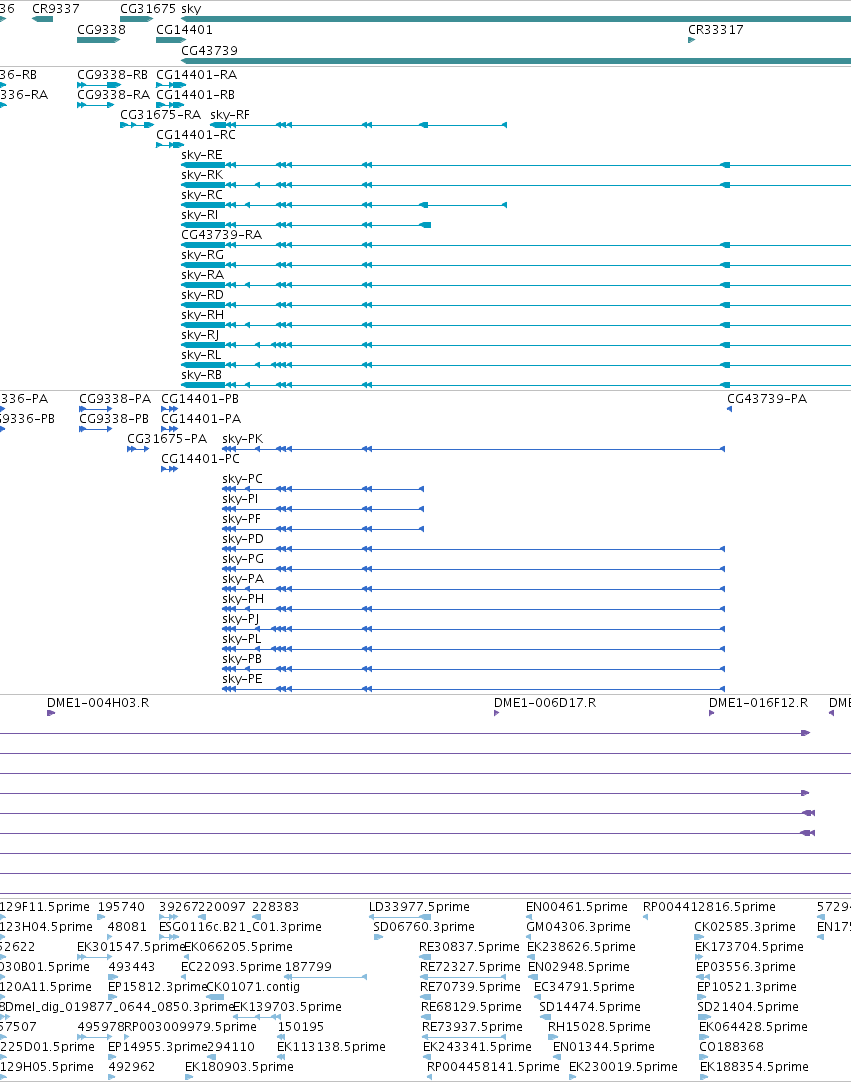Image resolution: width=851 pixels, height=1082 pixels.
Task: Select the sky-RB transcript label
Action: tap(202, 375)
